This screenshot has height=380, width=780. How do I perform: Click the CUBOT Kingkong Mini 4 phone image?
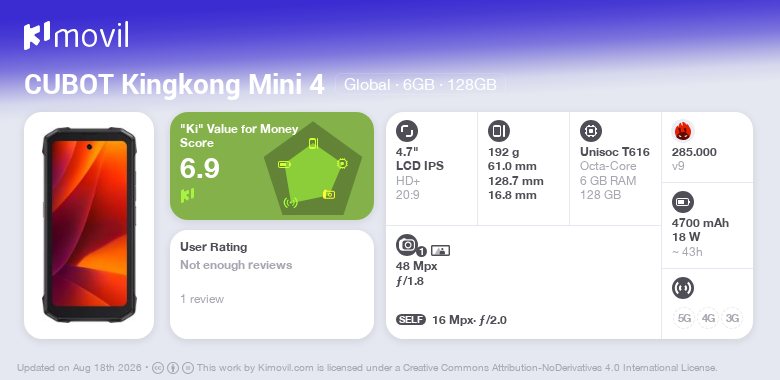point(89,225)
